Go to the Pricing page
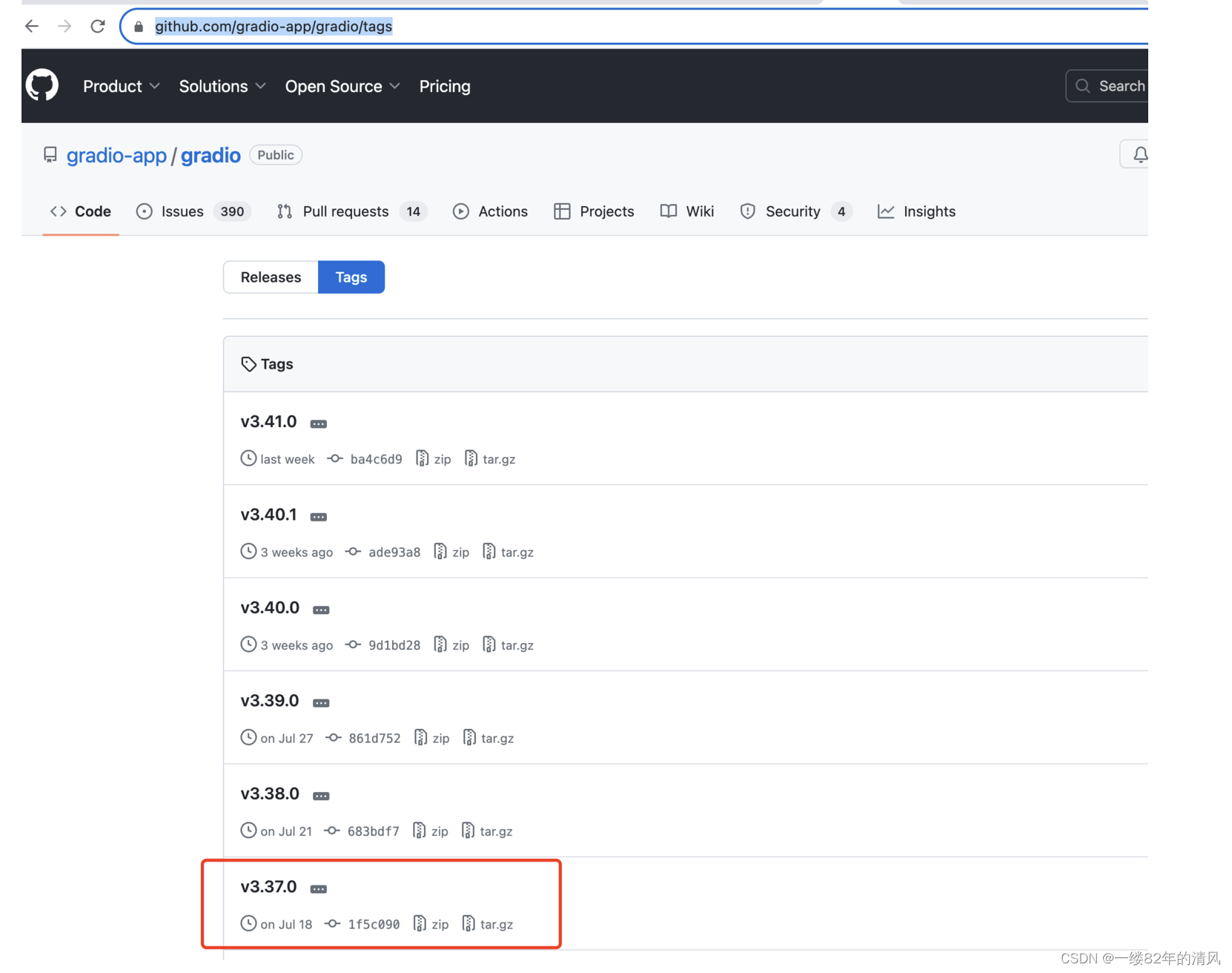This screenshot has width=1232, height=973. (445, 86)
